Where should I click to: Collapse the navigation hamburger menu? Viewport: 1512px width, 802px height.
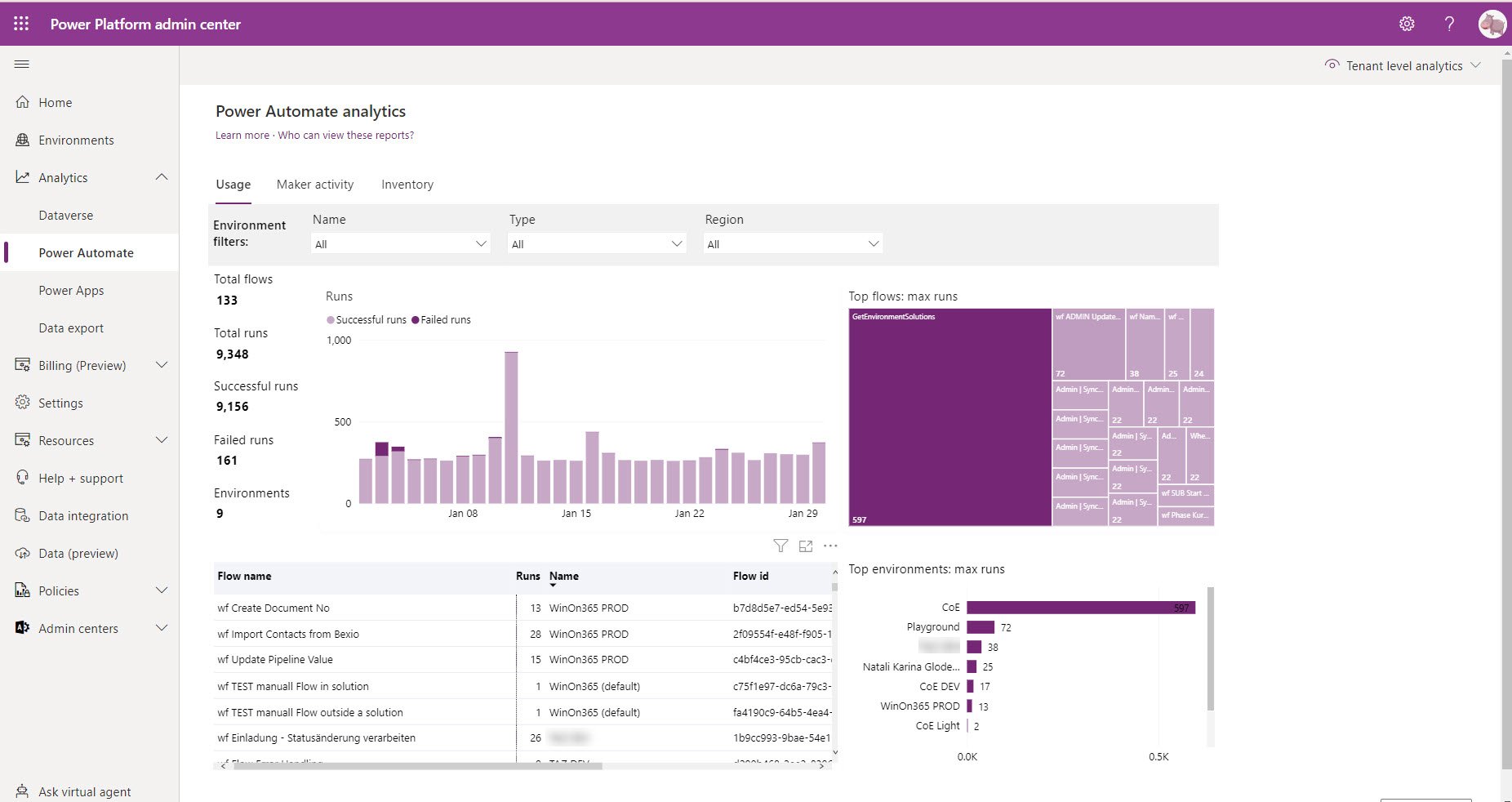coord(22,64)
